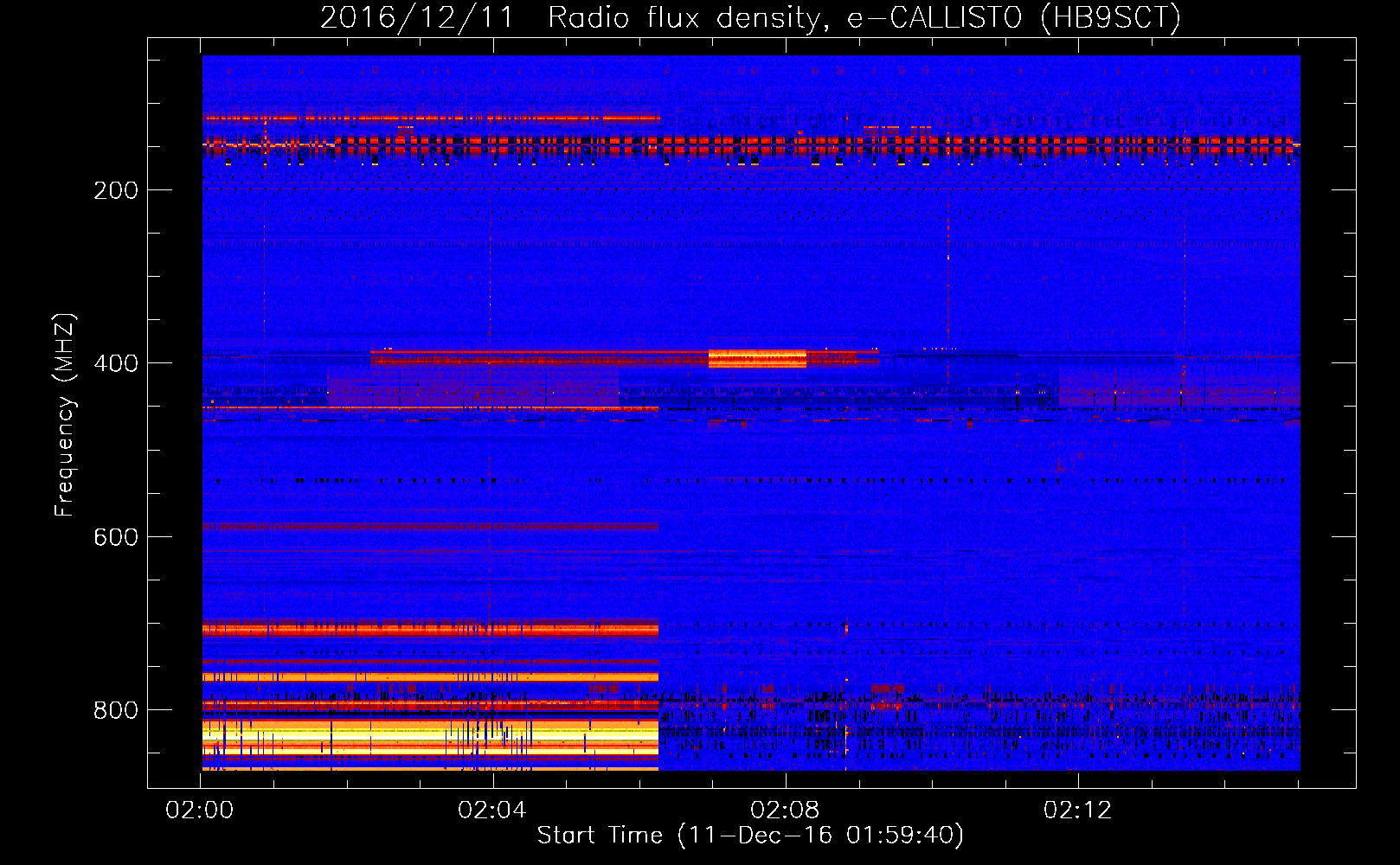The width and height of the screenshot is (1400, 865).
Task: Click the 02:00 time tick label
Action: [200, 811]
